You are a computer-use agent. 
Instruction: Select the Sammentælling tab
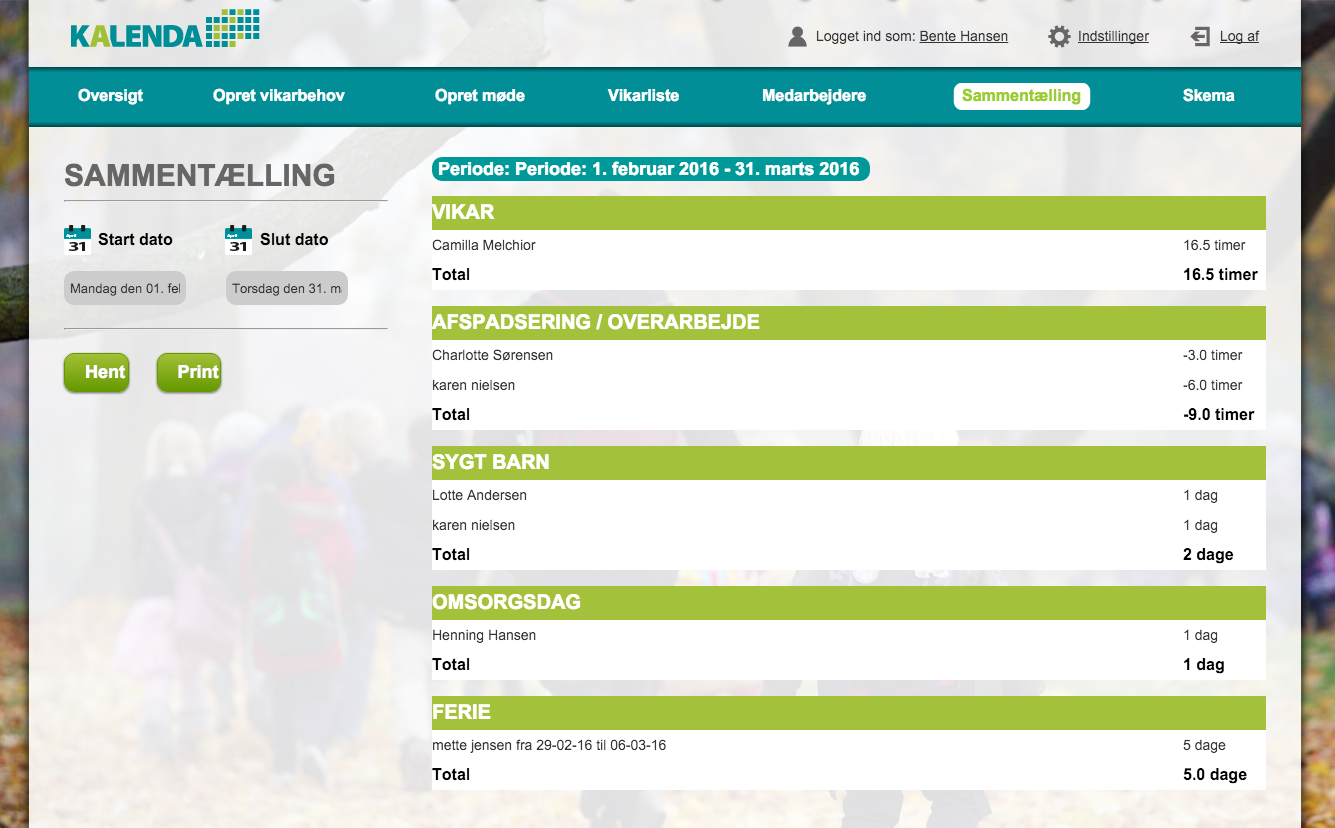coord(1021,96)
